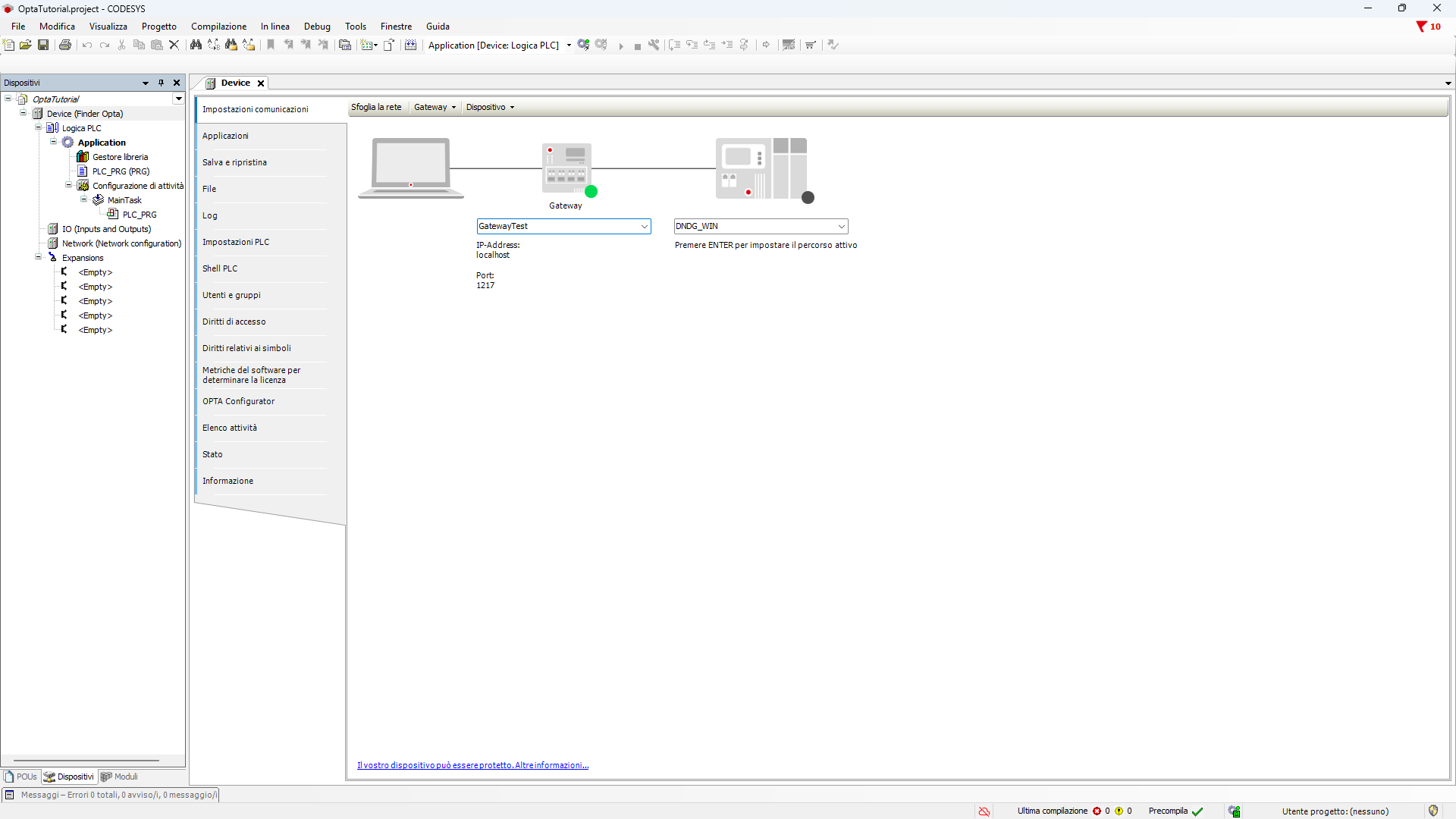This screenshot has width=1456, height=819.
Task: Click the red filter notification icon
Action: point(1421,27)
